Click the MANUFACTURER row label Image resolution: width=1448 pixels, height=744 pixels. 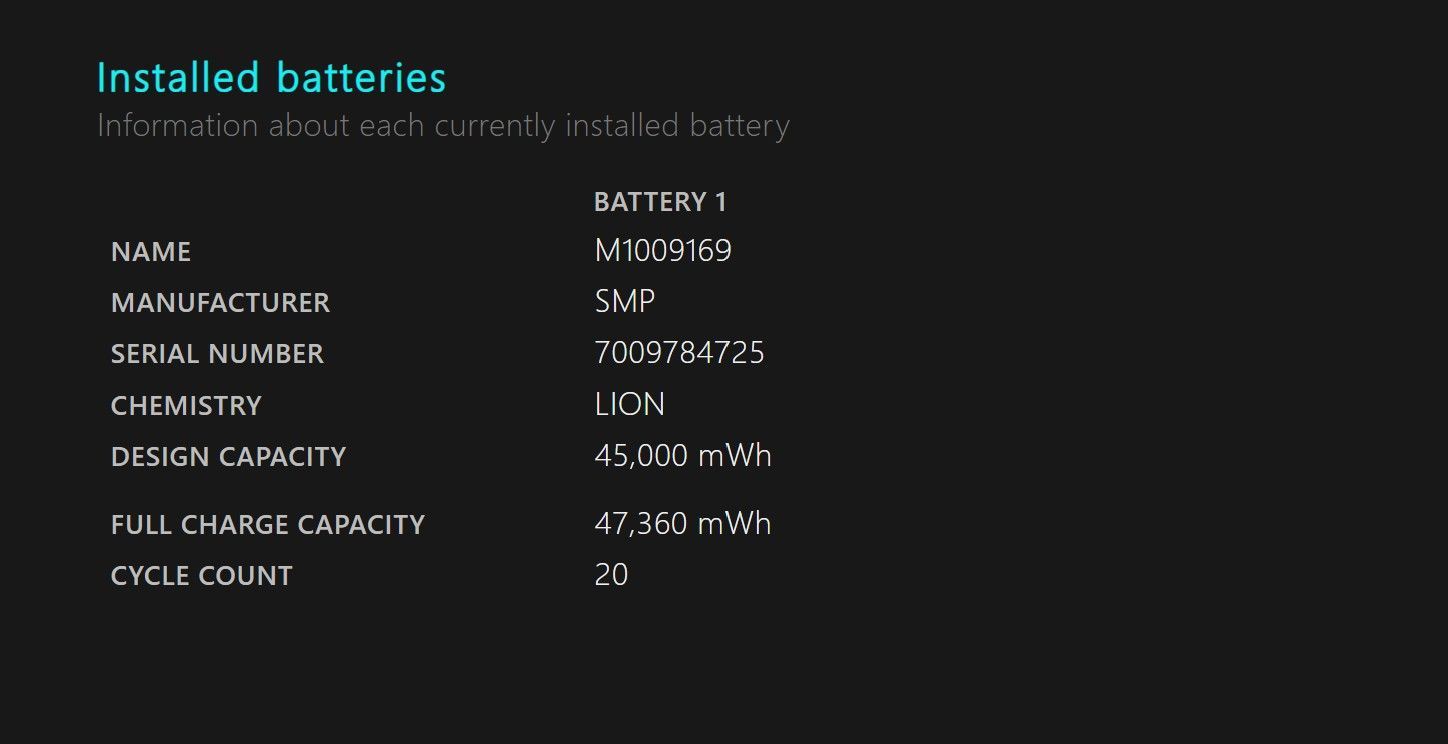click(220, 303)
